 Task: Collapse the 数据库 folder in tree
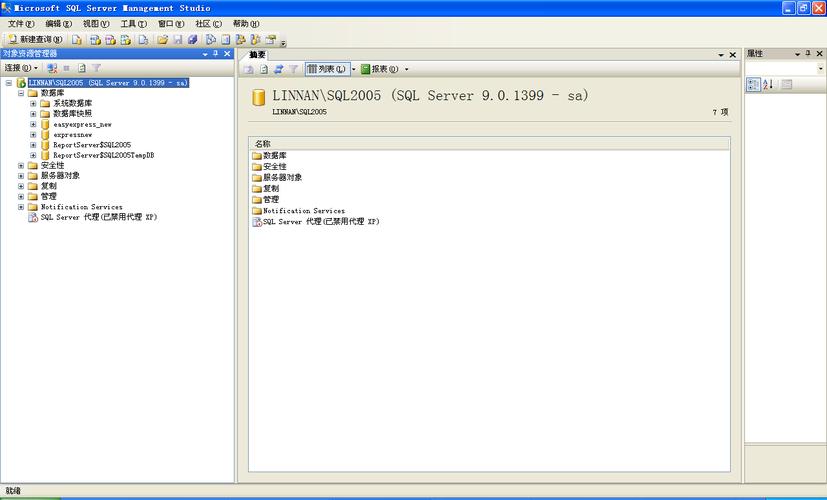21,93
